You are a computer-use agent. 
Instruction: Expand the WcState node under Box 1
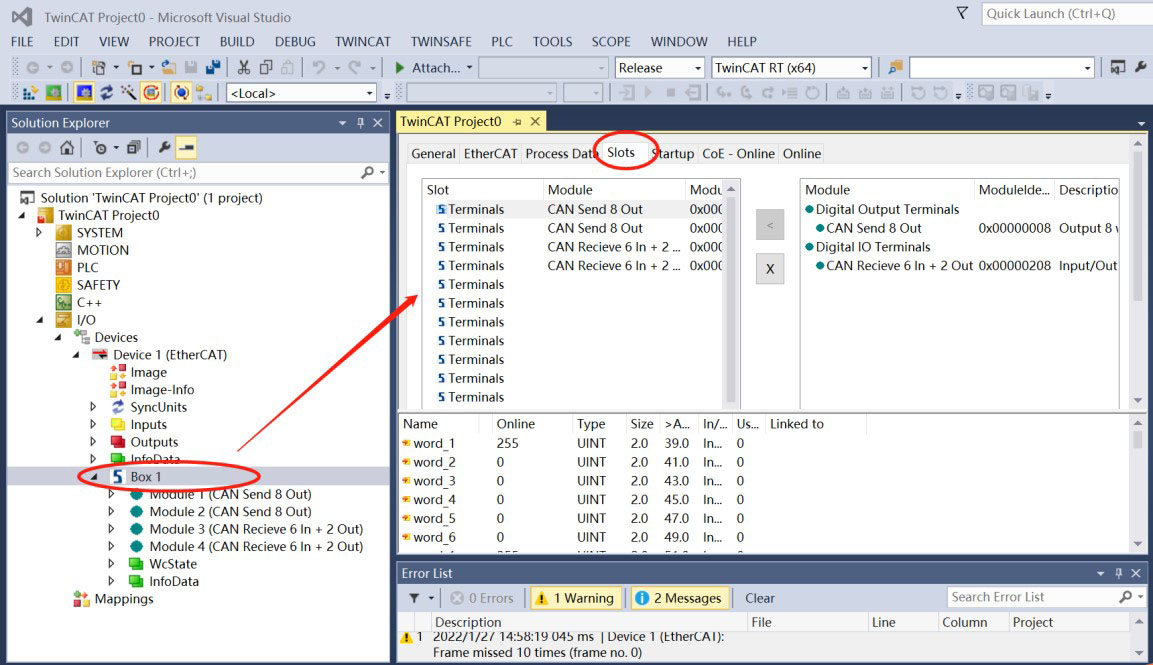[x=111, y=564]
